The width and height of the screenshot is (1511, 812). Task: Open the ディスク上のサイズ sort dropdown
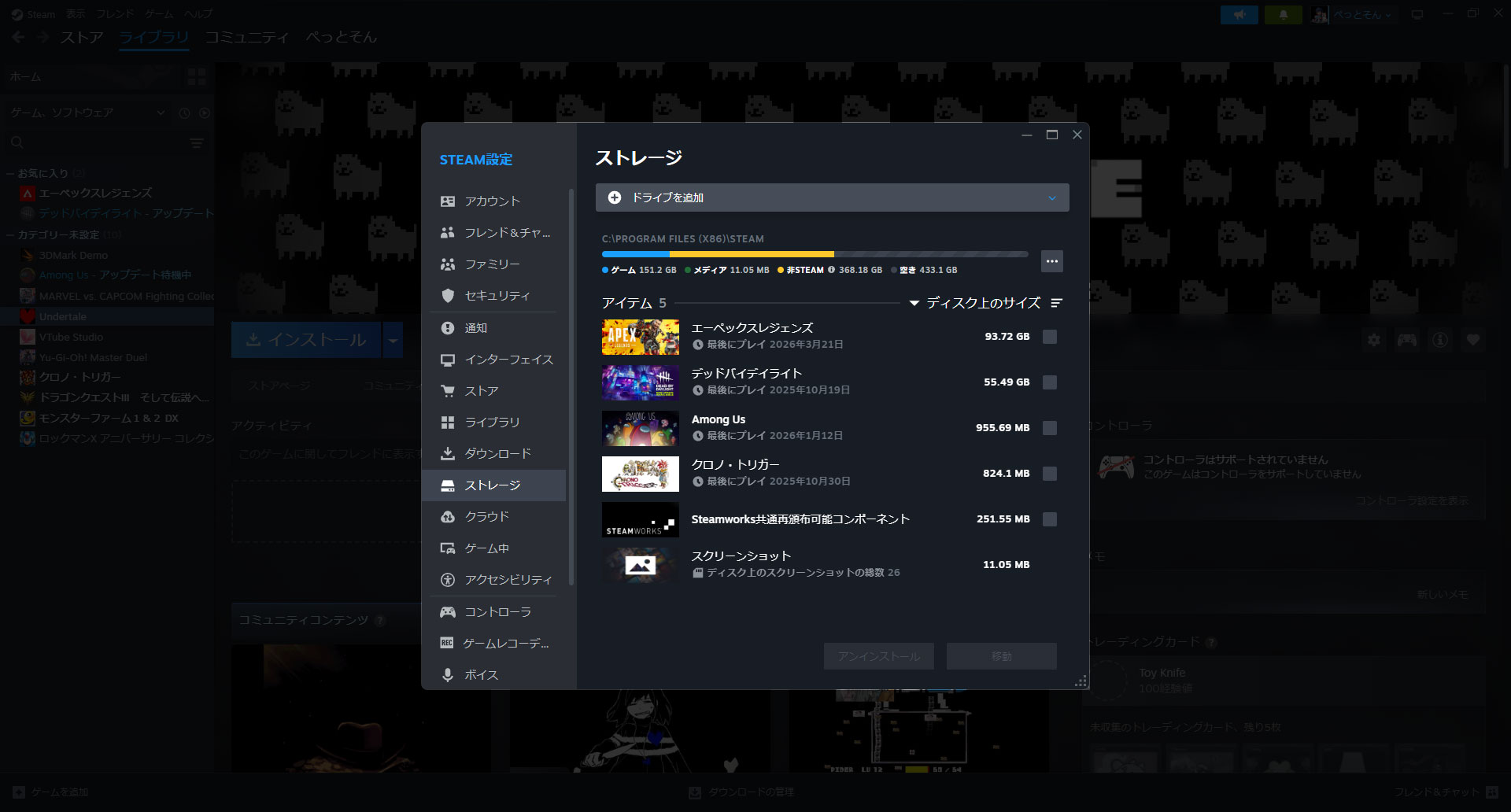(x=975, y=303)
